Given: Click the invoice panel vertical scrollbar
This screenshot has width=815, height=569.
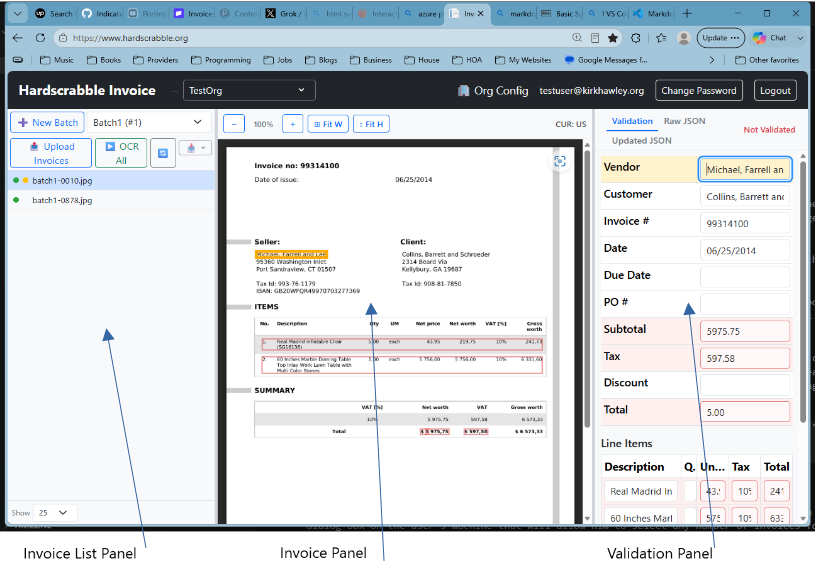Looking at the screenshot, I should click(x=587, y=288).
